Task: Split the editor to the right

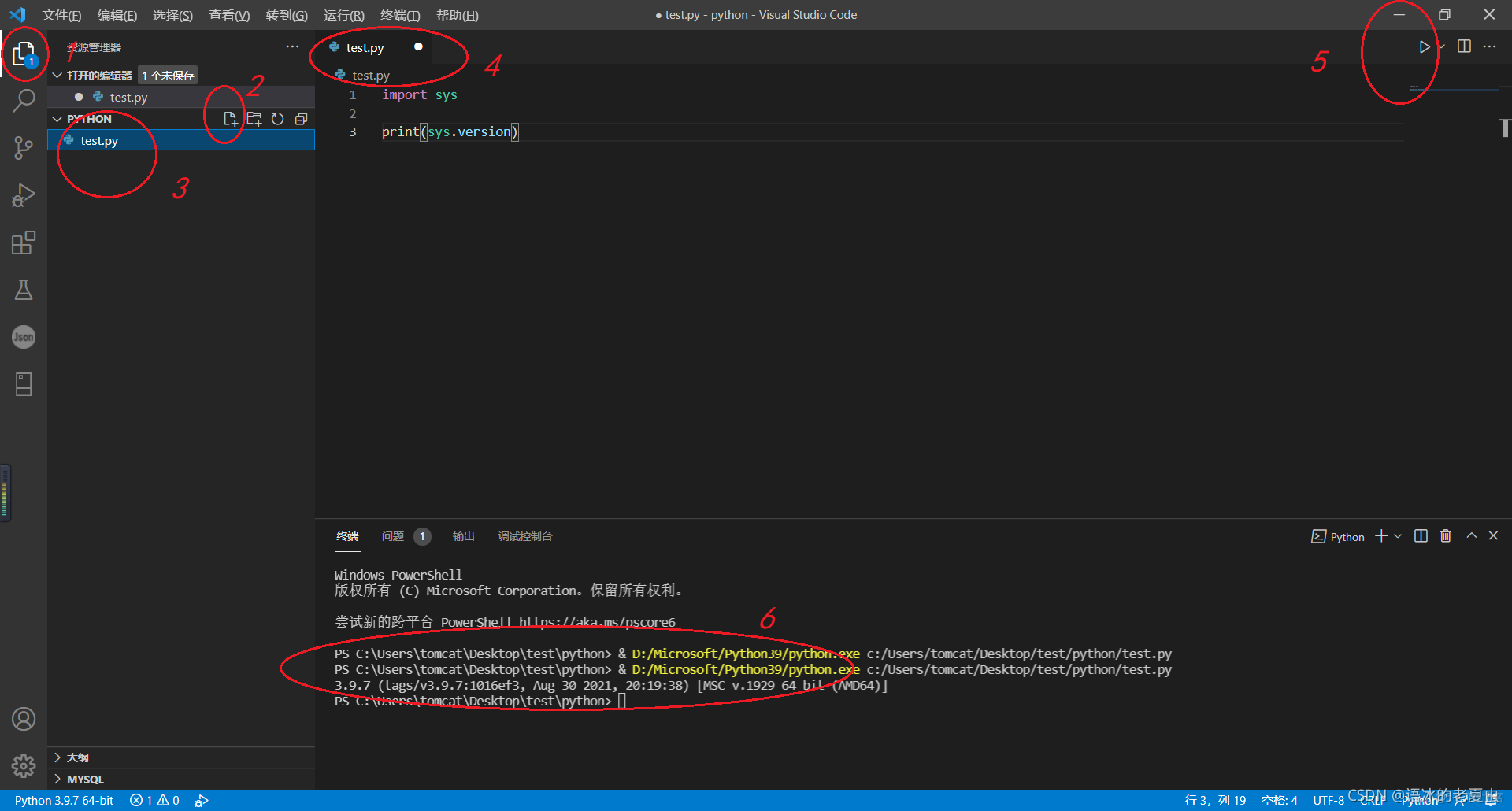Action: [x=1464, y=46]
